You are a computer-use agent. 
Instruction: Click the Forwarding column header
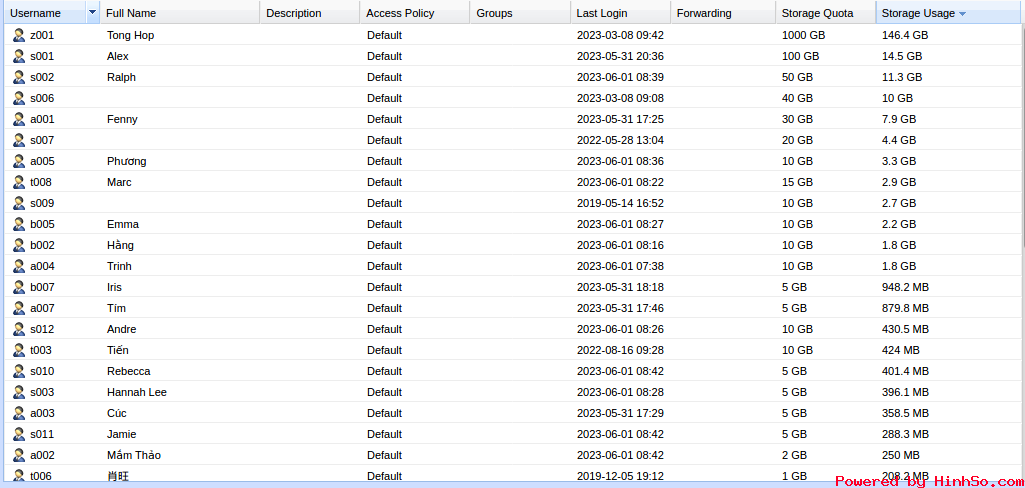coord(704,13)
